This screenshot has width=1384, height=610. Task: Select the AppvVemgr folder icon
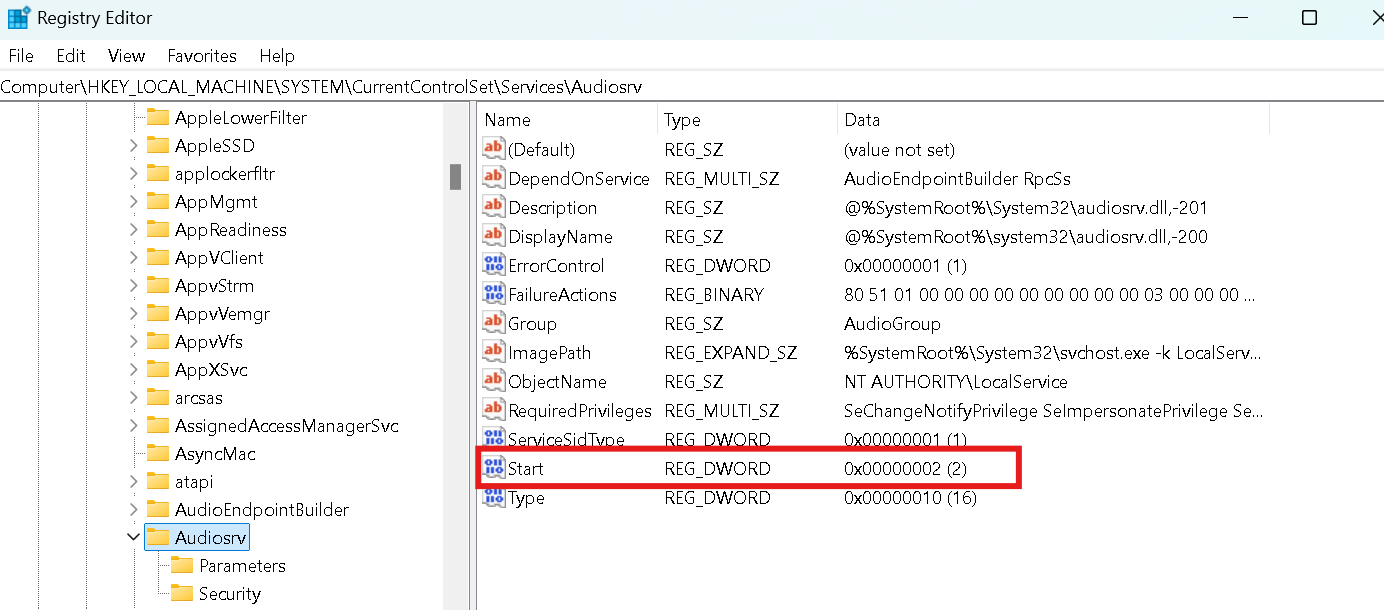[158, 313]
